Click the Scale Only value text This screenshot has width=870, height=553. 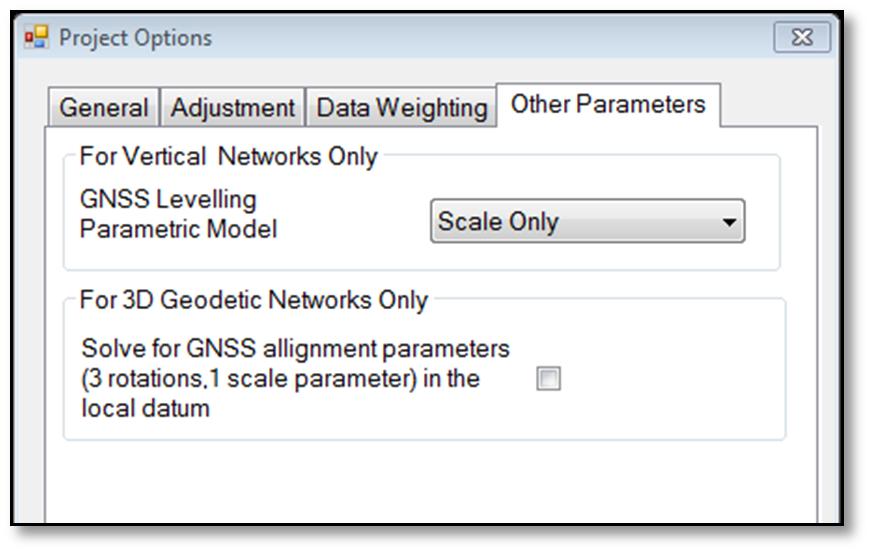pyautogui.click(x=498, y=222)
